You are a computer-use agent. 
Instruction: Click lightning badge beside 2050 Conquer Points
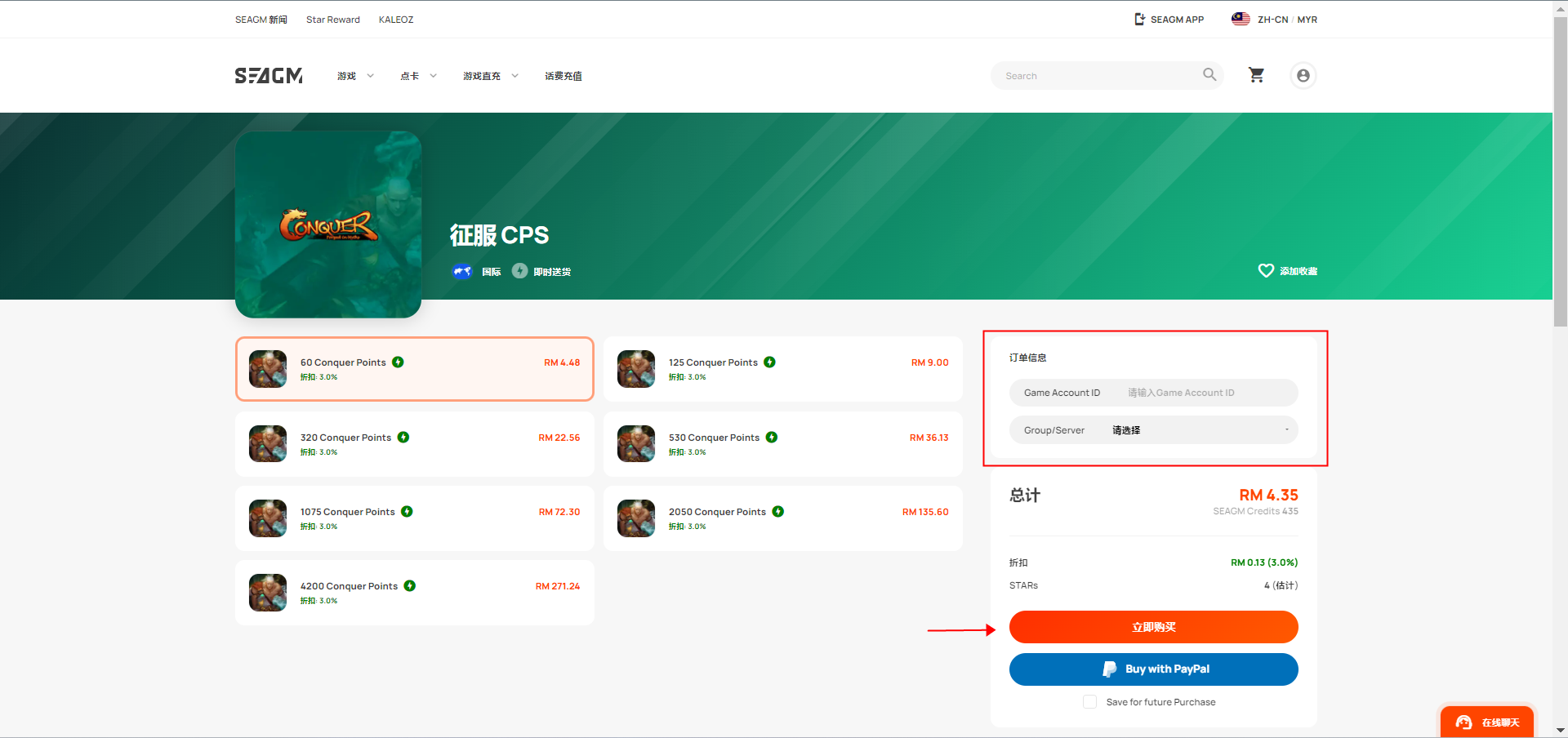(778, 511)
